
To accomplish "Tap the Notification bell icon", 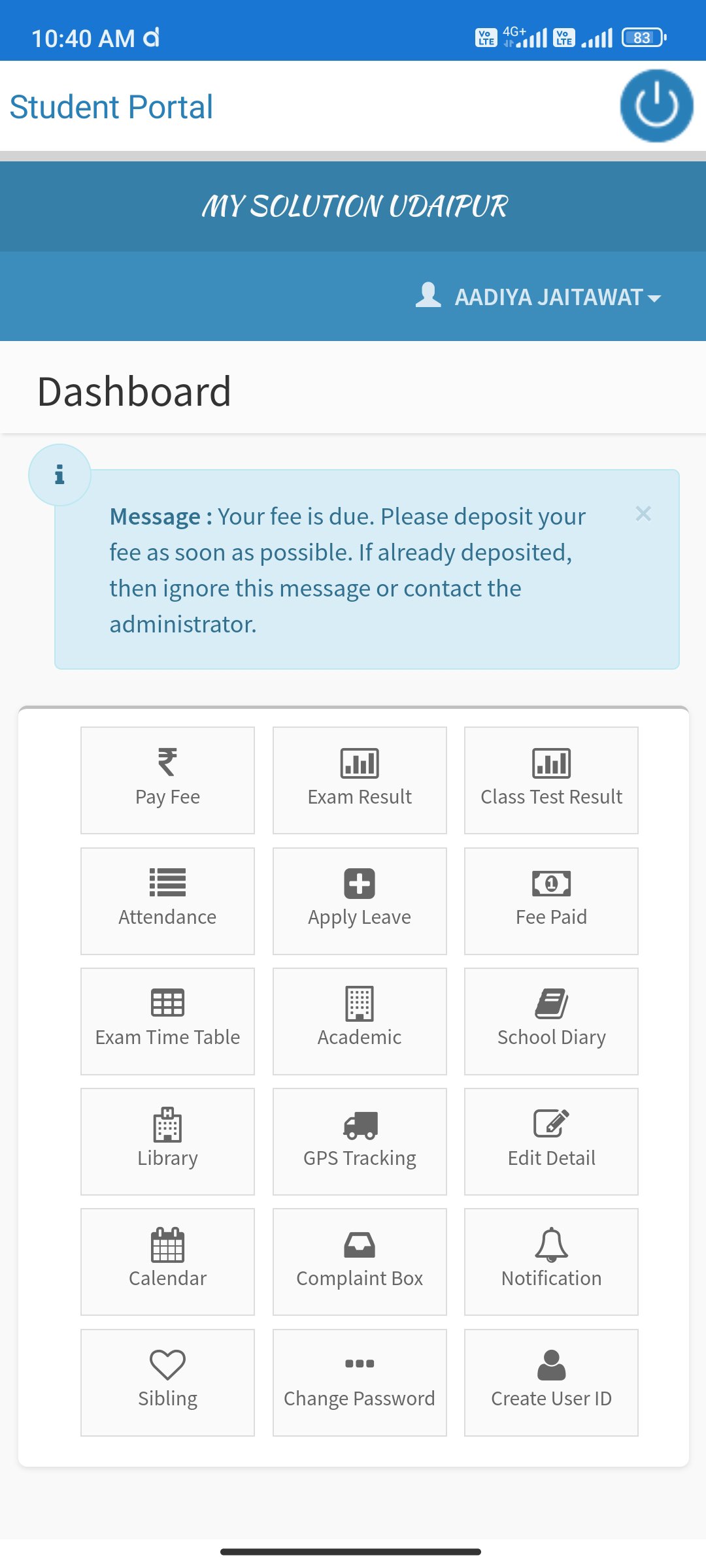I will pos(552,1244).
